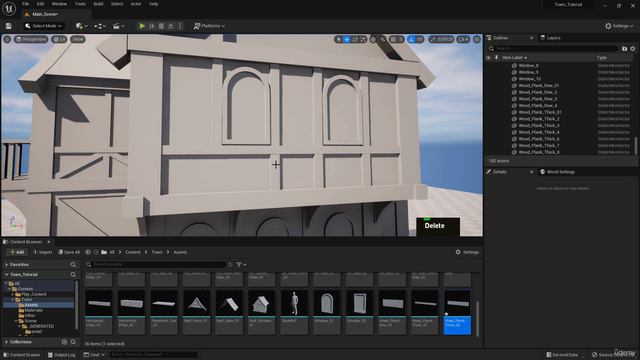Open the Help menu
This screenshot has height=360, width=640.
pos(153,4)
